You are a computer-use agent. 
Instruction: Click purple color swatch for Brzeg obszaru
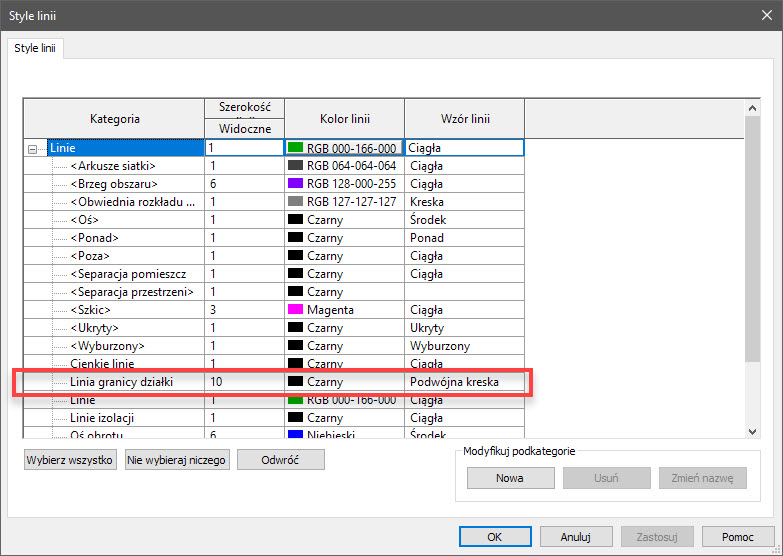pyautogui.click(x=295, y=184)
